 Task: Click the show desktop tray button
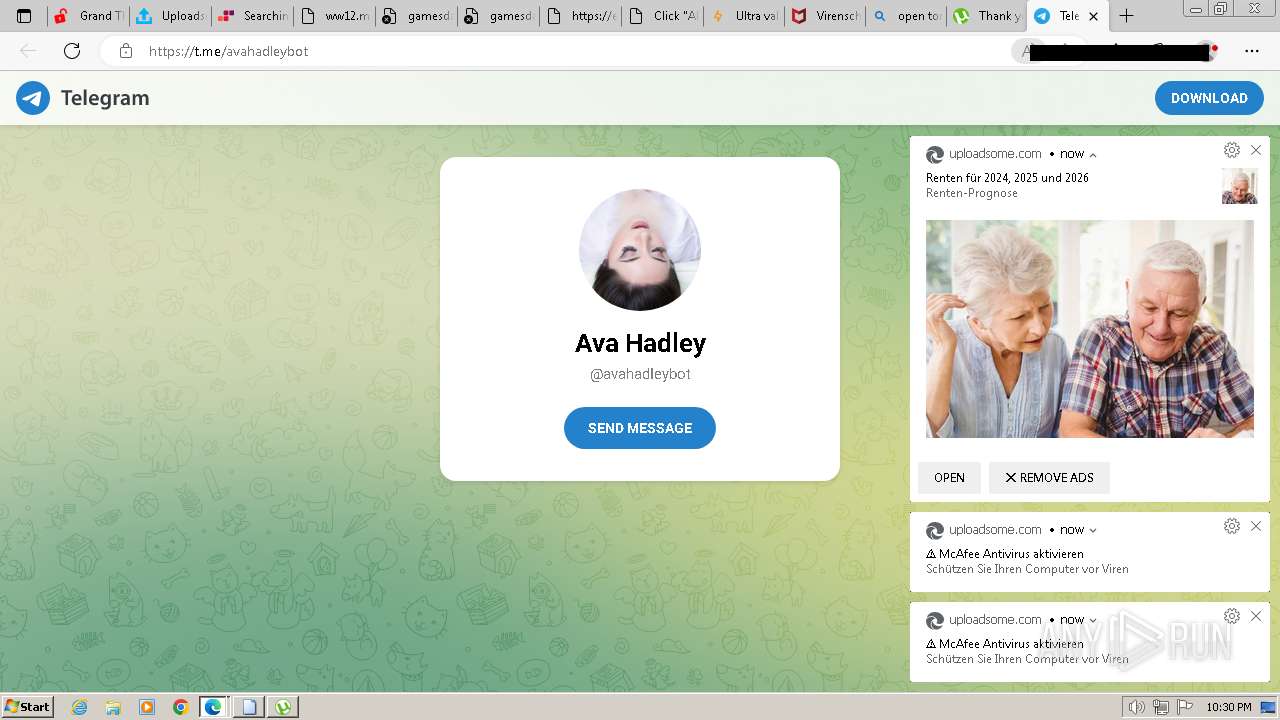(1270, 707)
